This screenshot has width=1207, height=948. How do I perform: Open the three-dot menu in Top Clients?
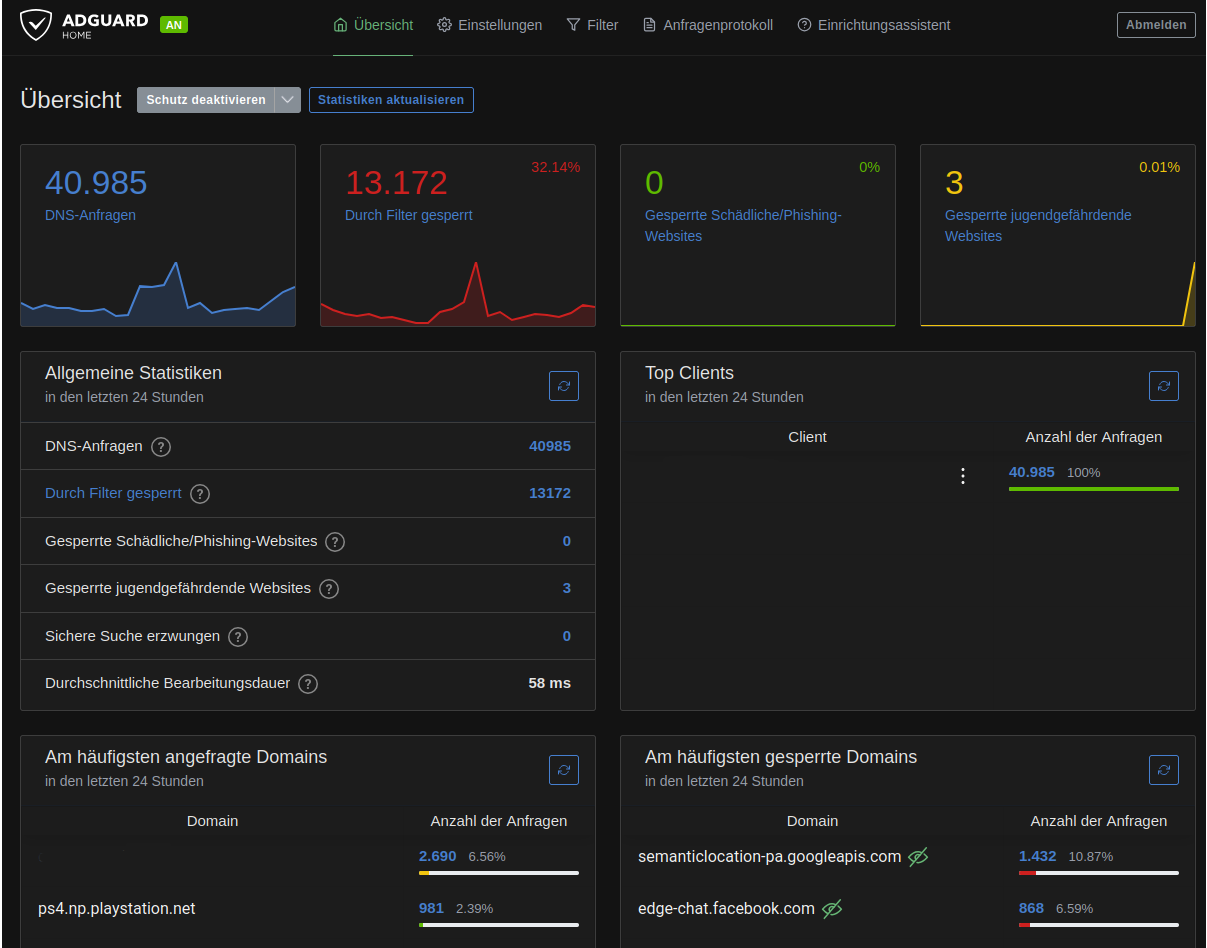[963, 476]
